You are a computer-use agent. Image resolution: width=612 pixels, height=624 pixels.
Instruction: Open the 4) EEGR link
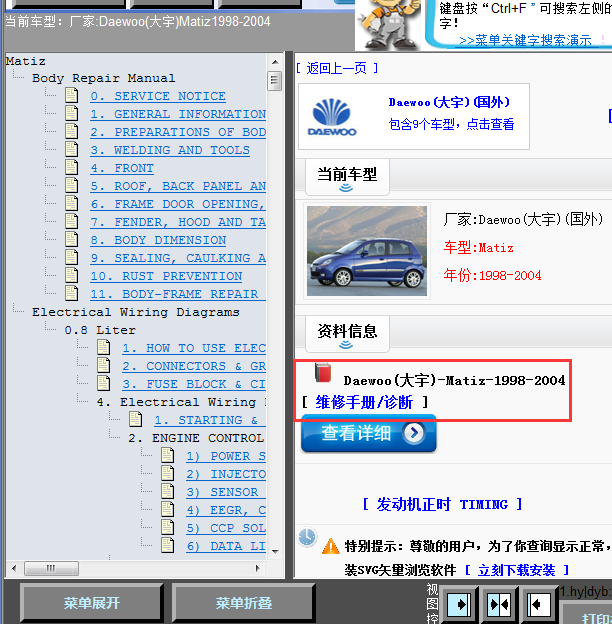pos(226,510)
